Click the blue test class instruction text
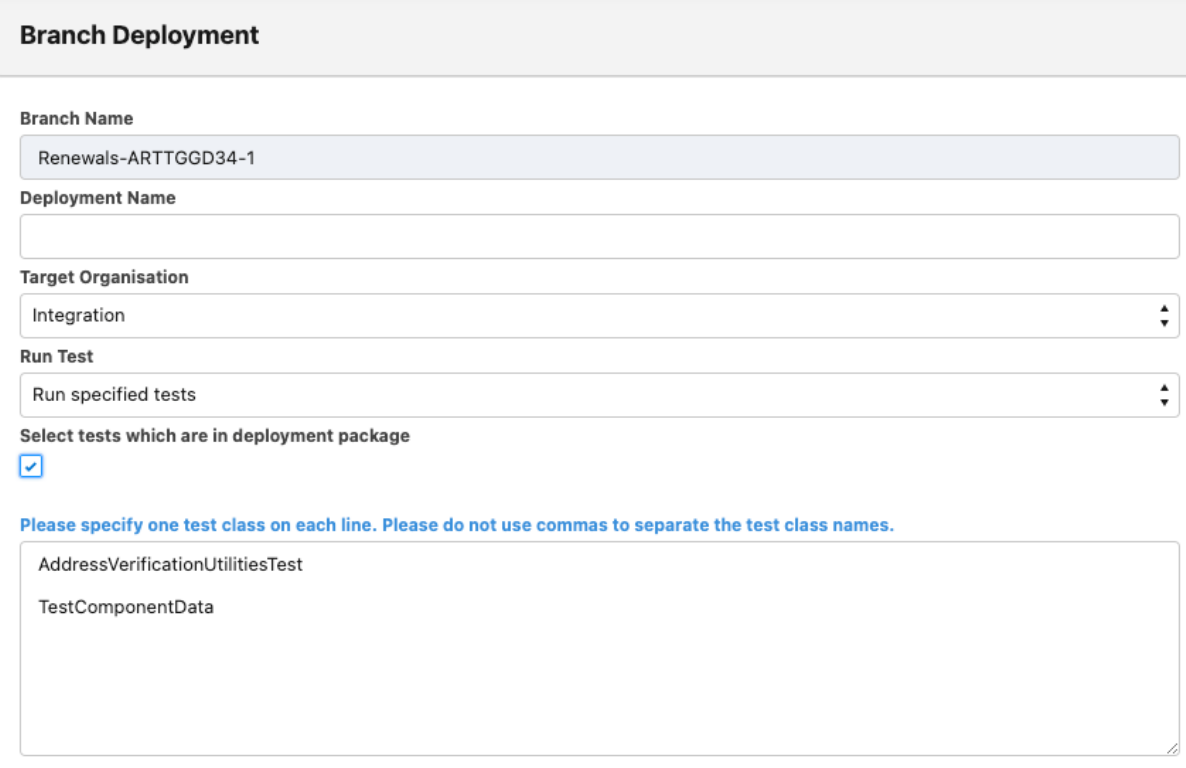The image size is (1186, 768). point(457,525)
